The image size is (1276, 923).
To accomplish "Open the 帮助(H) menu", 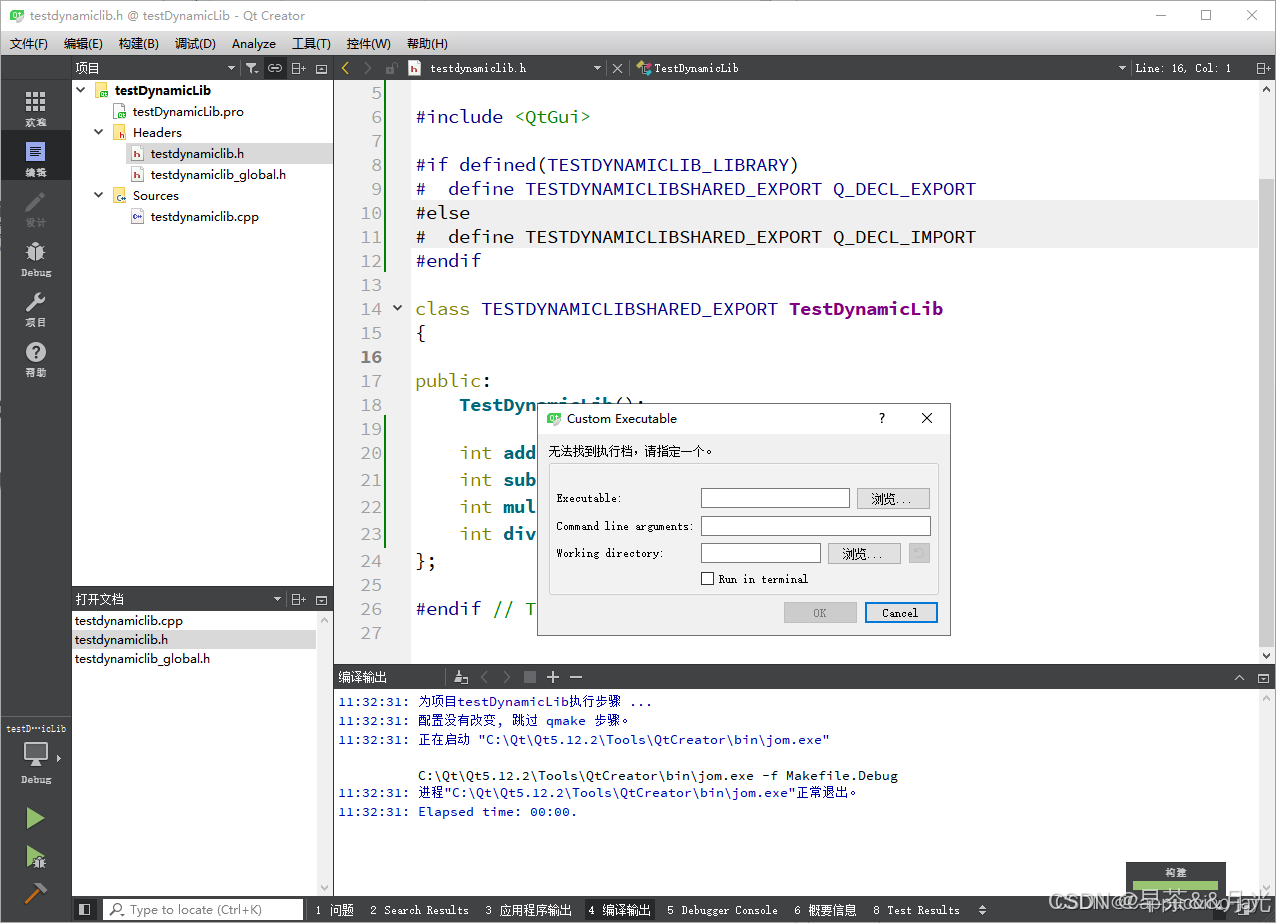I will coord(427,43).
